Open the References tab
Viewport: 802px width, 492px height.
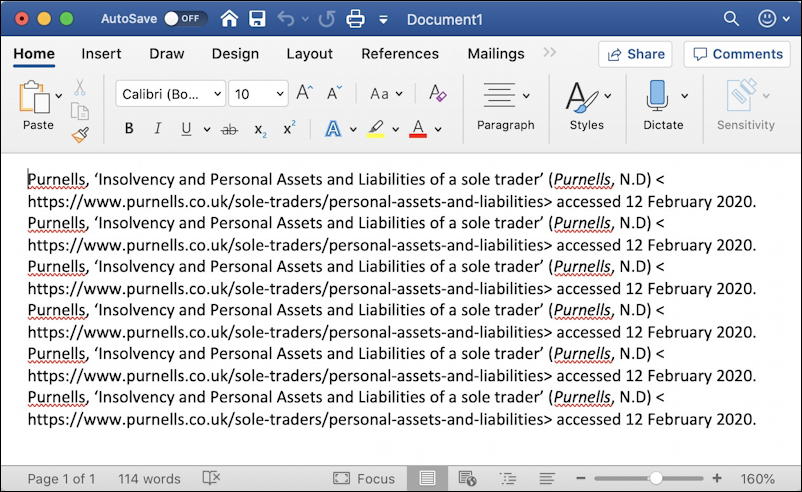click(400, 54)
